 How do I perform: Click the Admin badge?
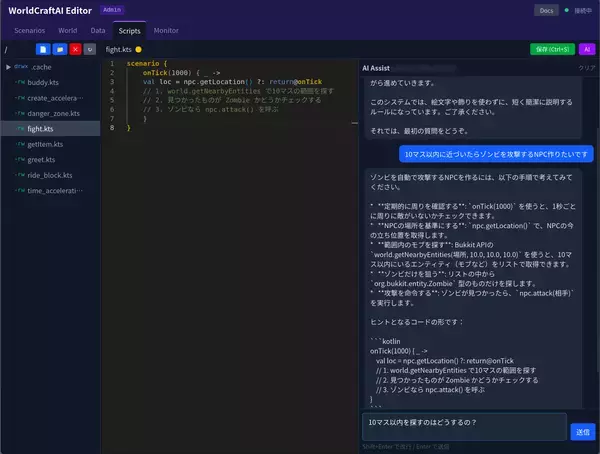click(x=112, y=10)
